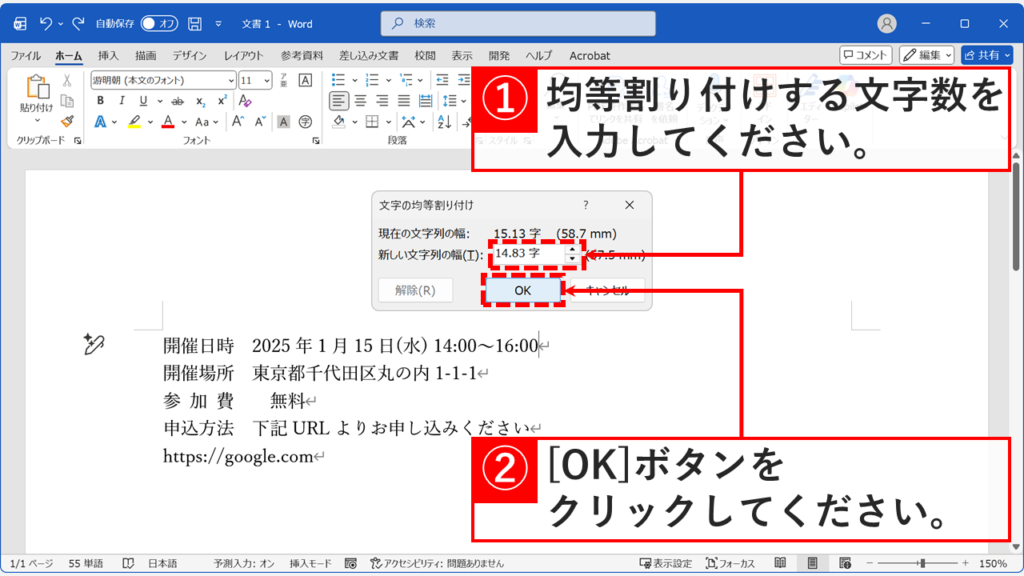Click the 解除(R) button
Image resolution: width=1024 pixels, height=576 pixels.
[x=416, y=290]
